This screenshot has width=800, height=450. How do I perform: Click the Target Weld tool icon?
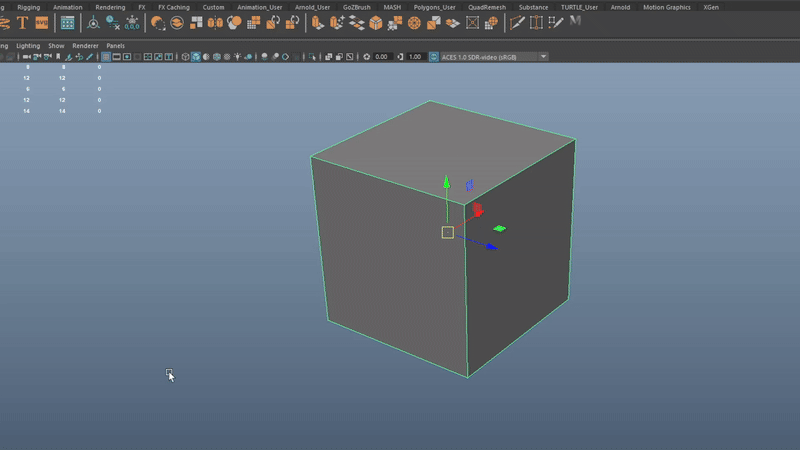click(x=538, y=23)
